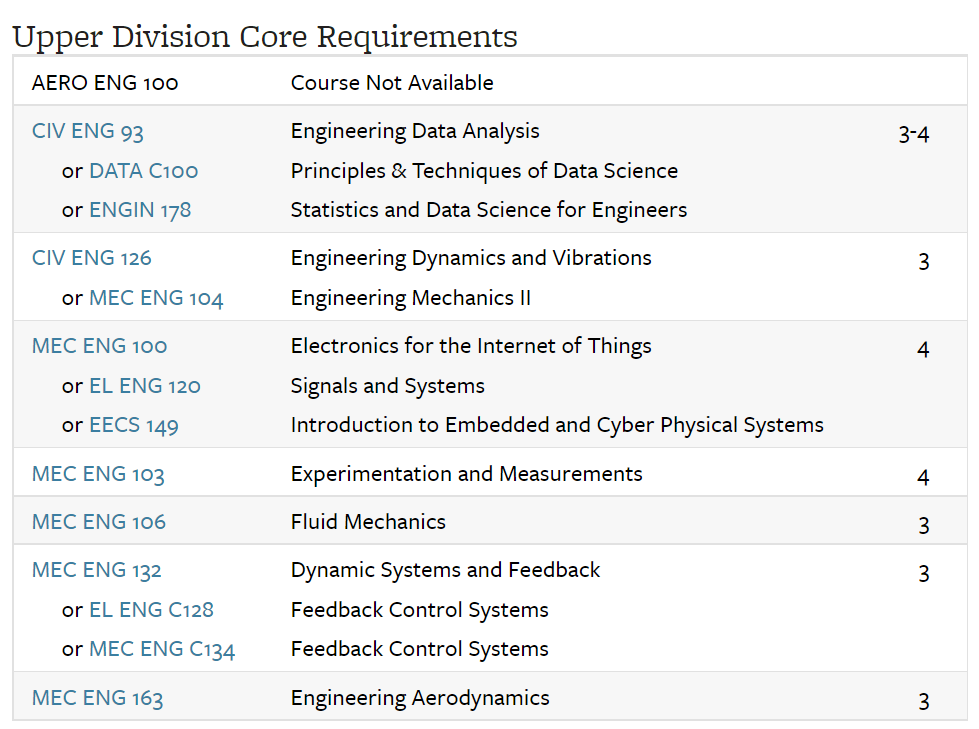Click the Fluid Mechanics course title

[x=368, y=522]
